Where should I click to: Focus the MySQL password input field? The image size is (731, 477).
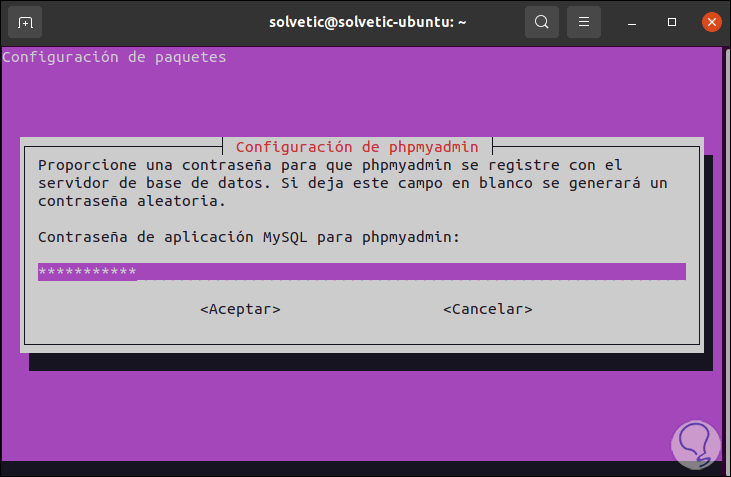[362, 271]
